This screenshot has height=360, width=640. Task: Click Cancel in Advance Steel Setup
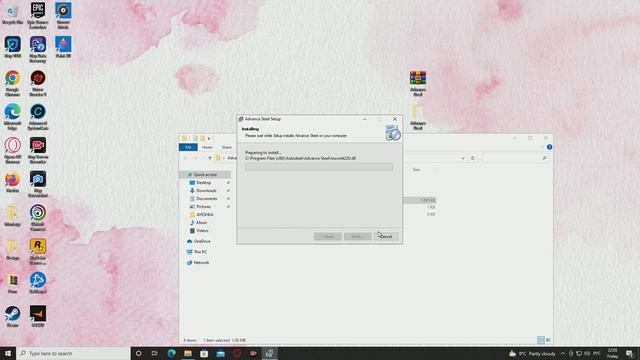coord(386,236)
